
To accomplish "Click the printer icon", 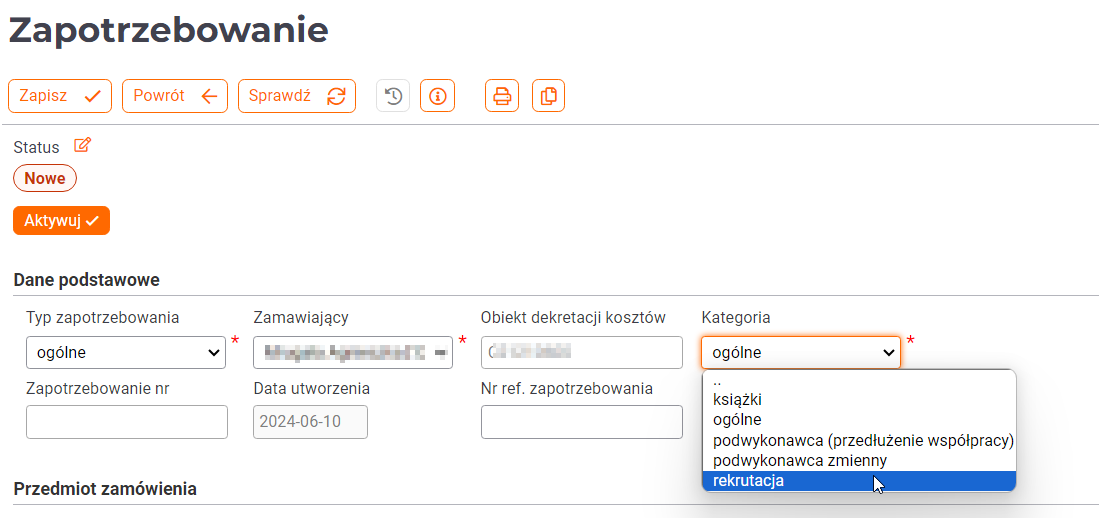I will (x=502, y=96).
